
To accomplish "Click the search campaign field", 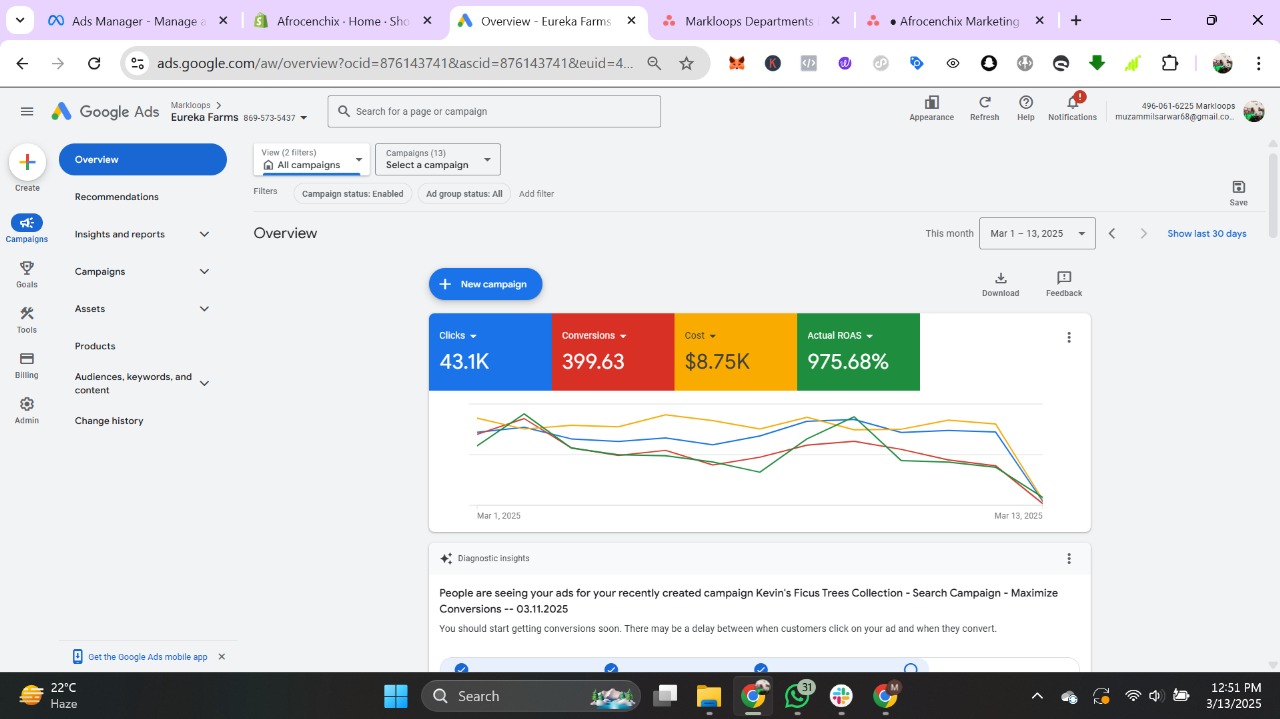I will 494,111.
